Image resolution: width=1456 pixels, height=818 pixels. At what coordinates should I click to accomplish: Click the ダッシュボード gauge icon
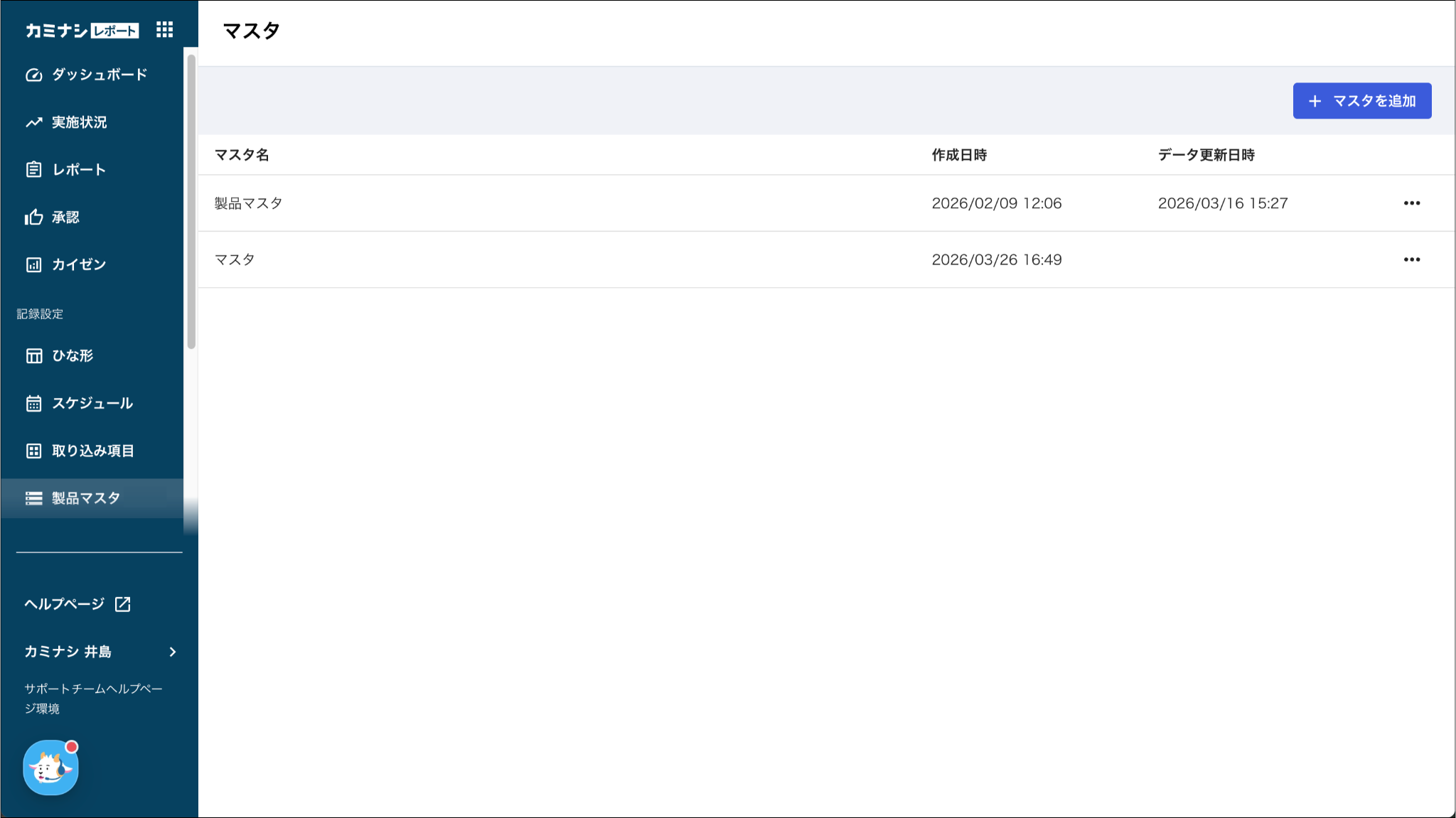(33, 75)
